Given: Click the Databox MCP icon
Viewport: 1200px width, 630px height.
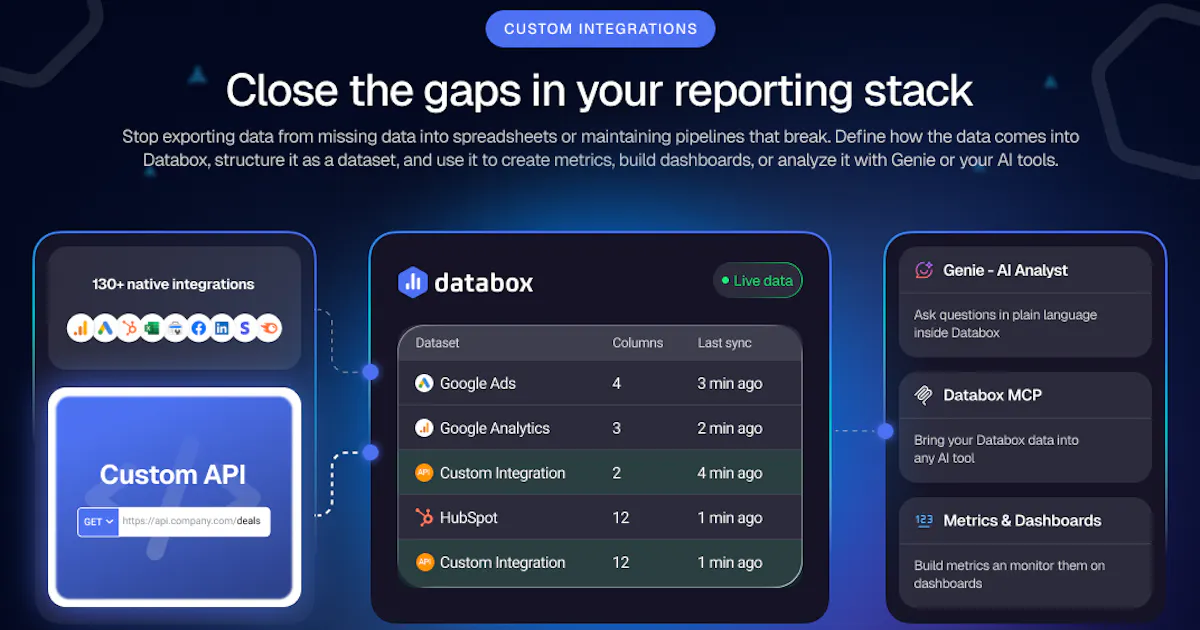Looking at the screenshot, I should click(x=924, y=395).
